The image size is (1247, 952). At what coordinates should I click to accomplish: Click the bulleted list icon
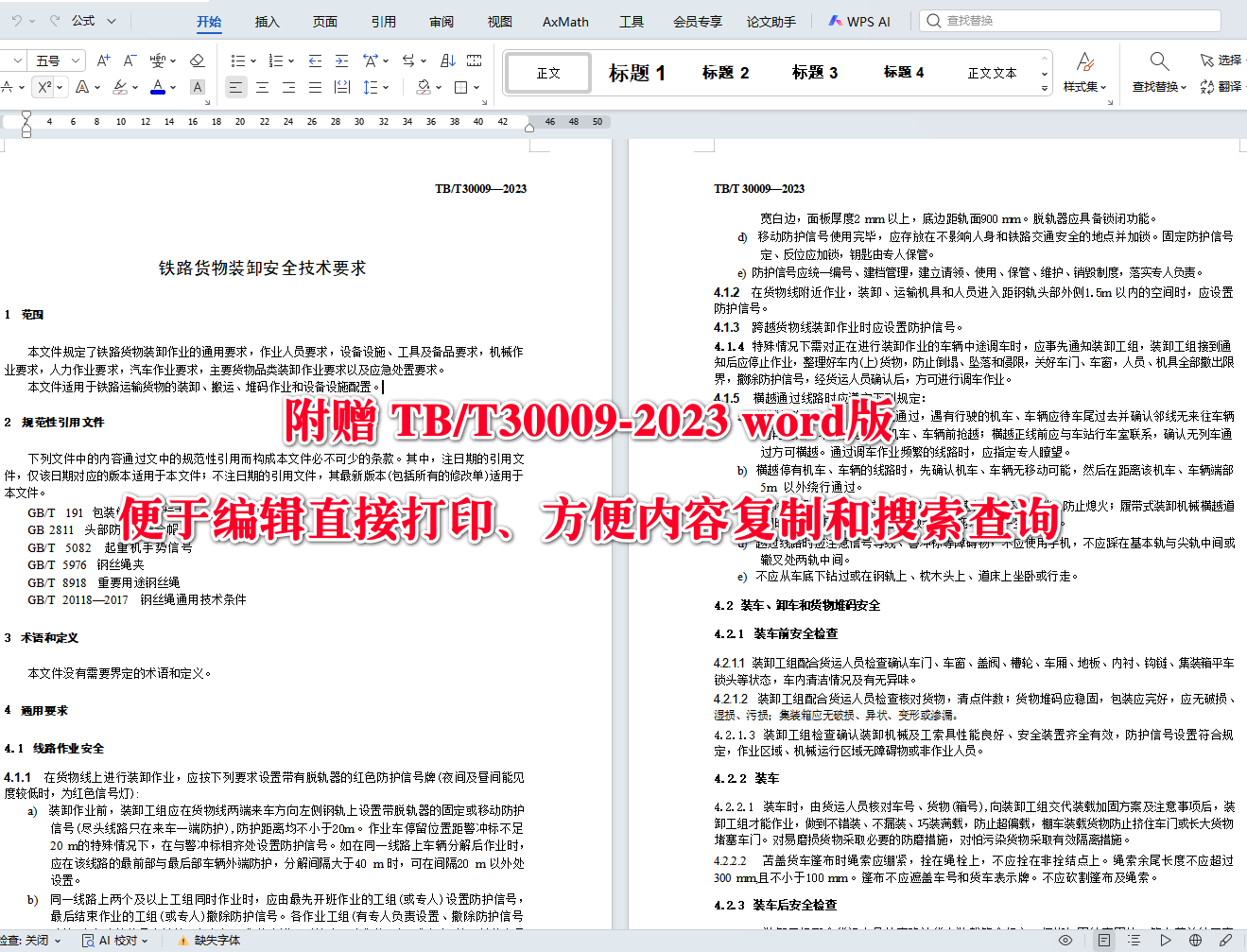click(x=238, y=60)
